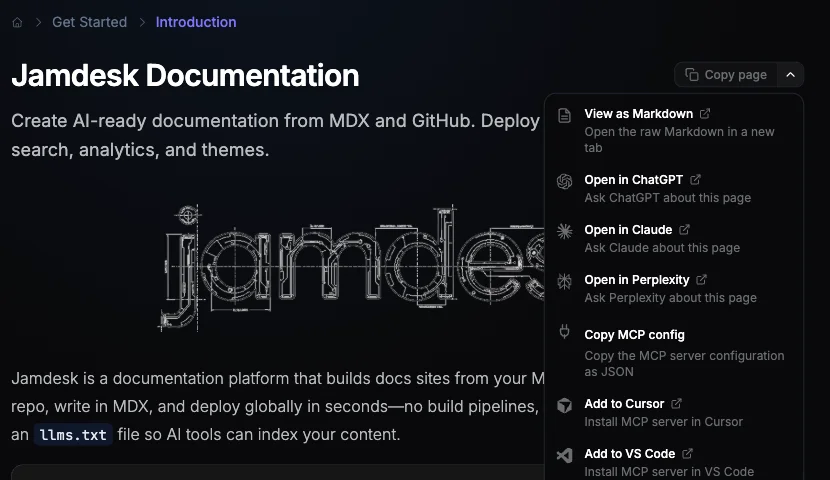
Task: Click the Markdown document icon
Action: pyautogui.click(x=565, y=115)
